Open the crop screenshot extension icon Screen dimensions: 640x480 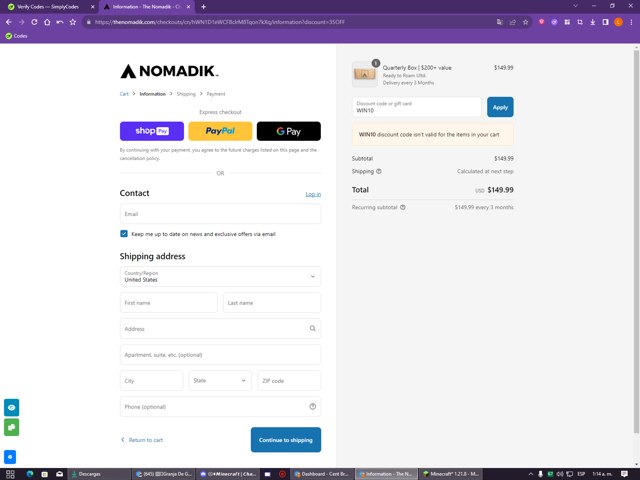(580, 22)
